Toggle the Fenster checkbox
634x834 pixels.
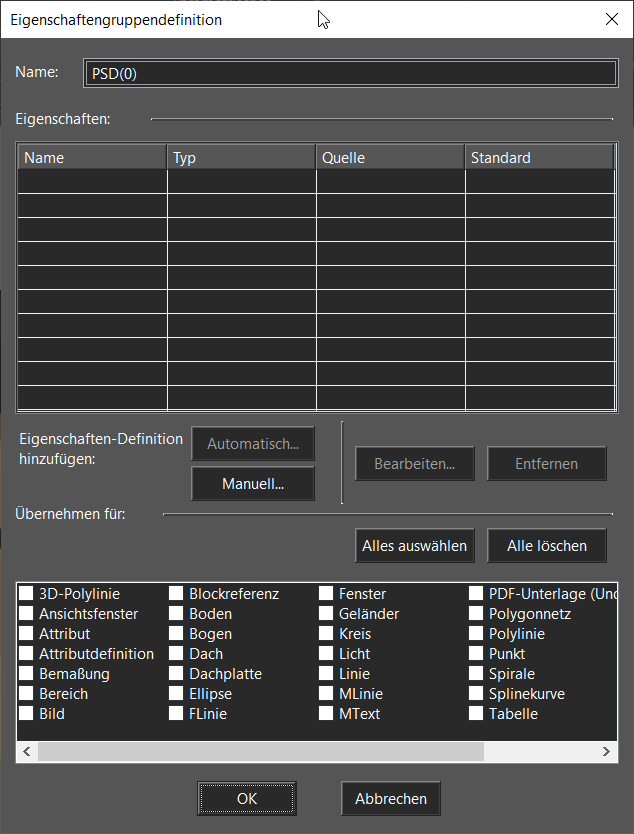327,594
